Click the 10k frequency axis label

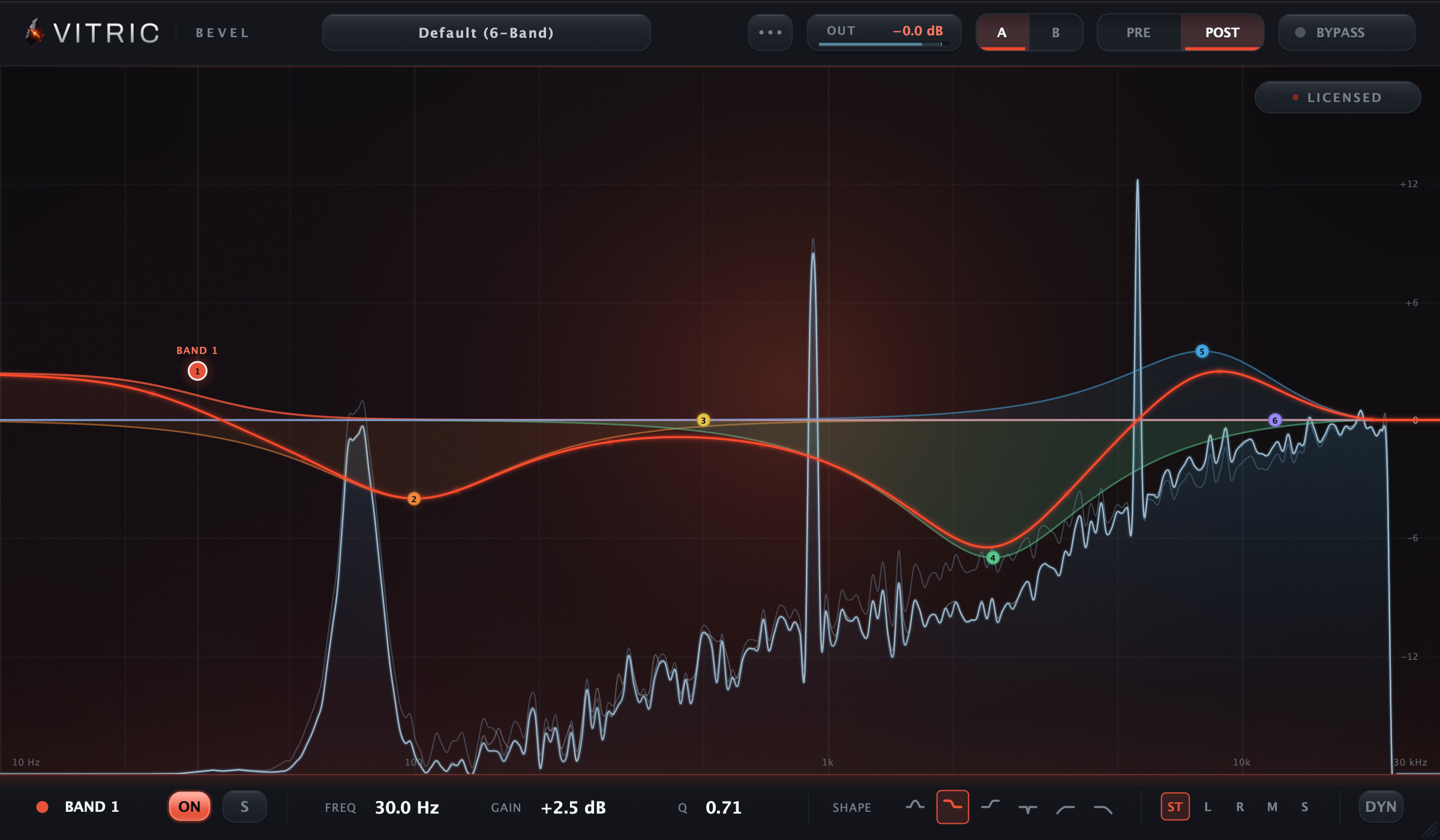coord(1242,763)
